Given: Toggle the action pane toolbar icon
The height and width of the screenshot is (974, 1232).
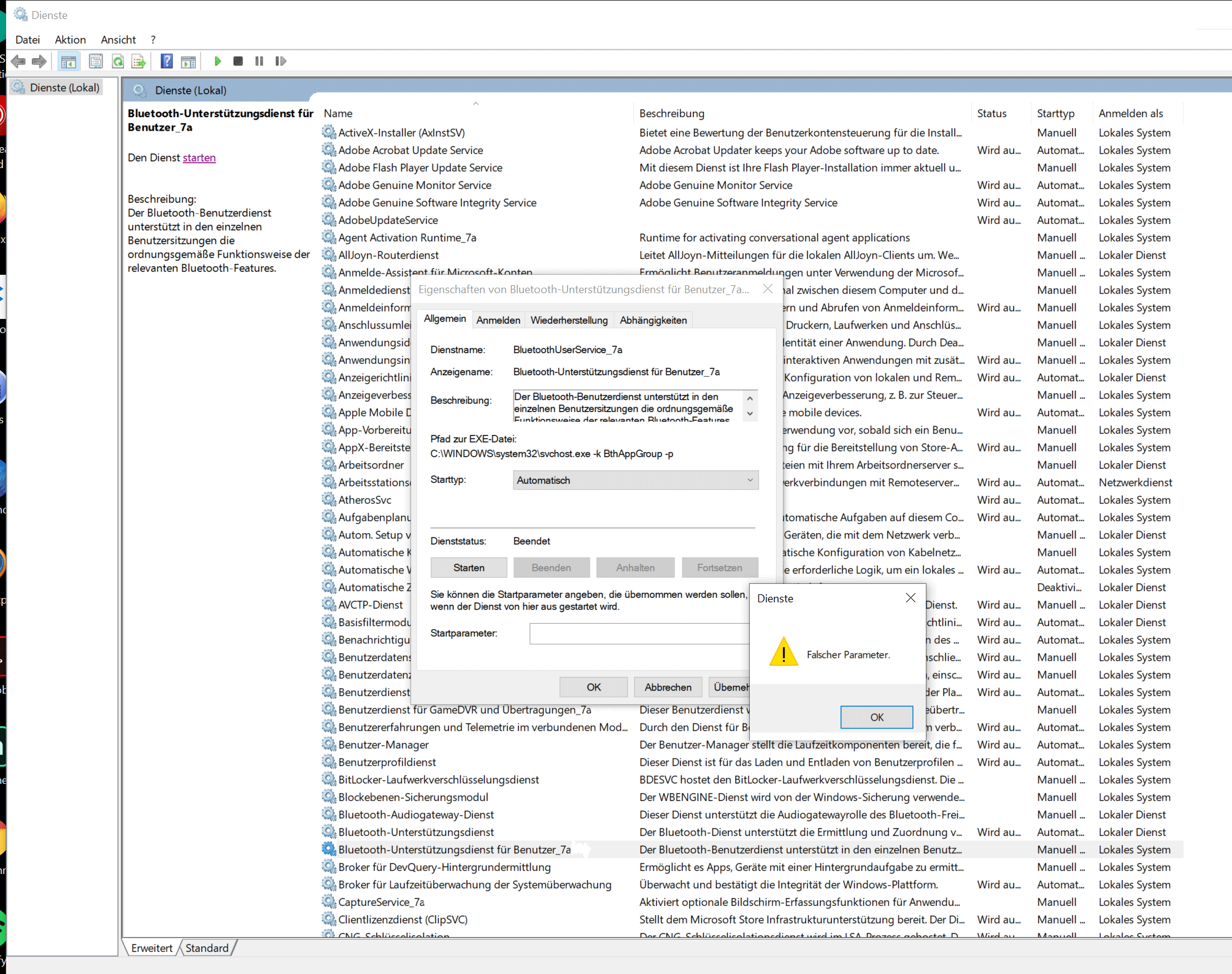Looking at the screenshot, I should [x=188, y=61].
